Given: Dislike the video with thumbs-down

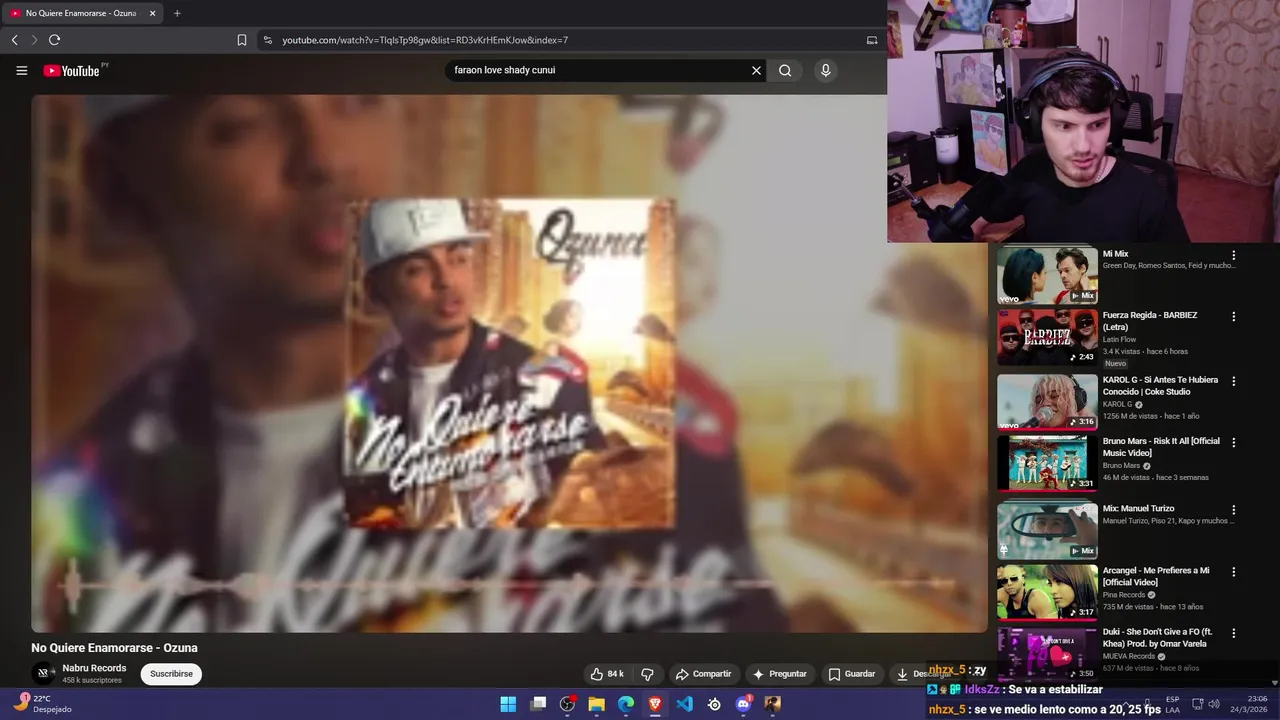Looking at the screenshot, I should click(647, 674).
